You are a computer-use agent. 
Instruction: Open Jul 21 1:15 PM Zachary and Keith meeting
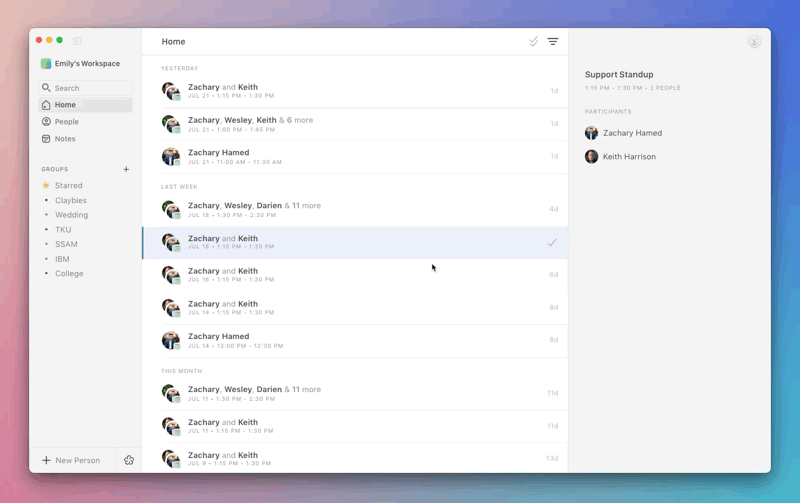[355, 91]
